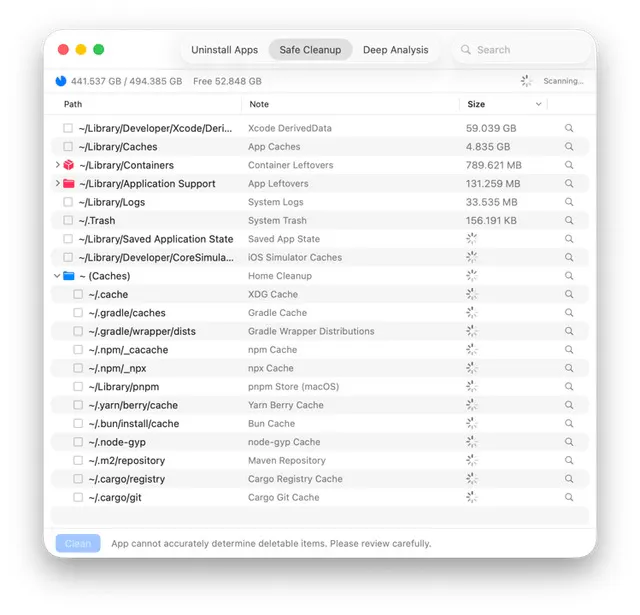Click the red package icon for Containers
The width and height of the screenshot is (640, 615).
(x=69, y=165)
